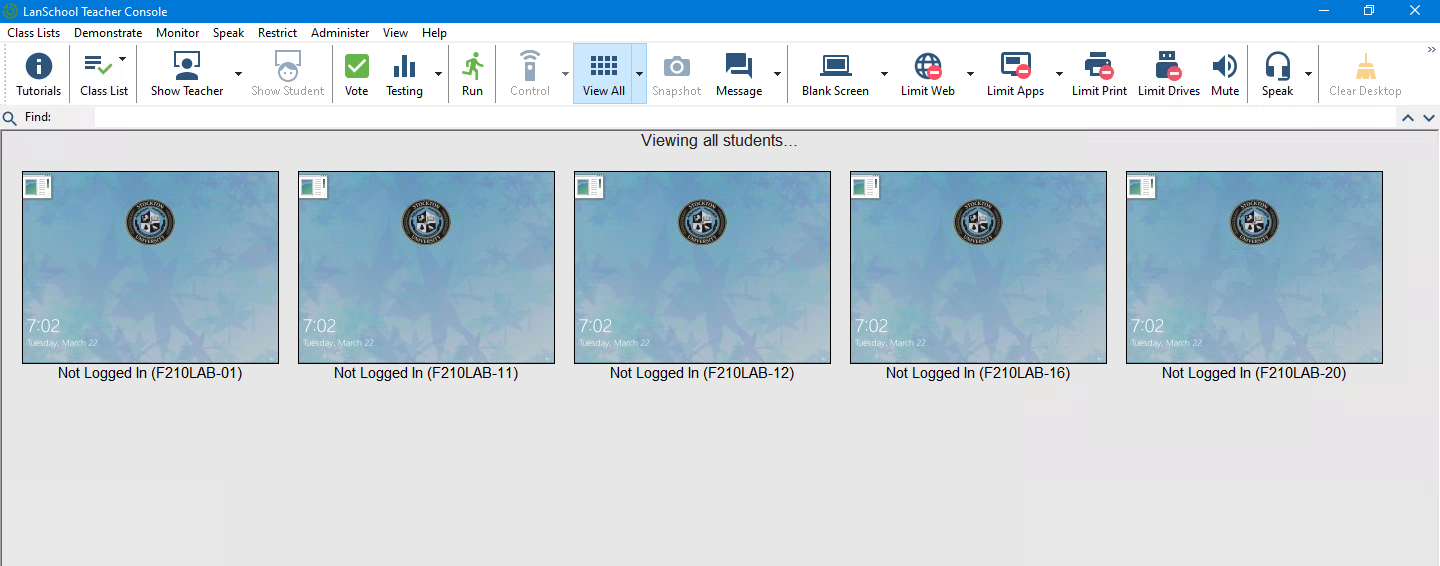Start Show Teacher broadcast

tap(187, 74)
